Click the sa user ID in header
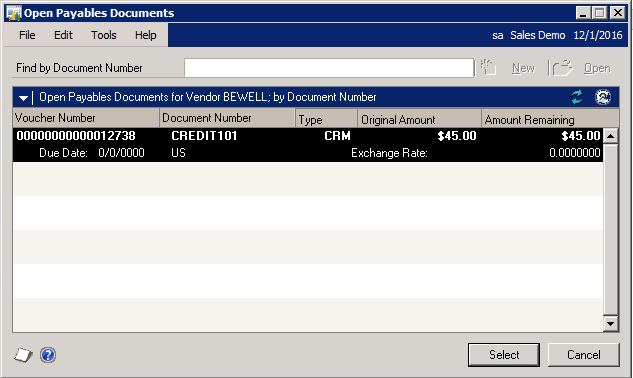Image resolution: width=633 pixels, height=378 pixels. [497, 36]
